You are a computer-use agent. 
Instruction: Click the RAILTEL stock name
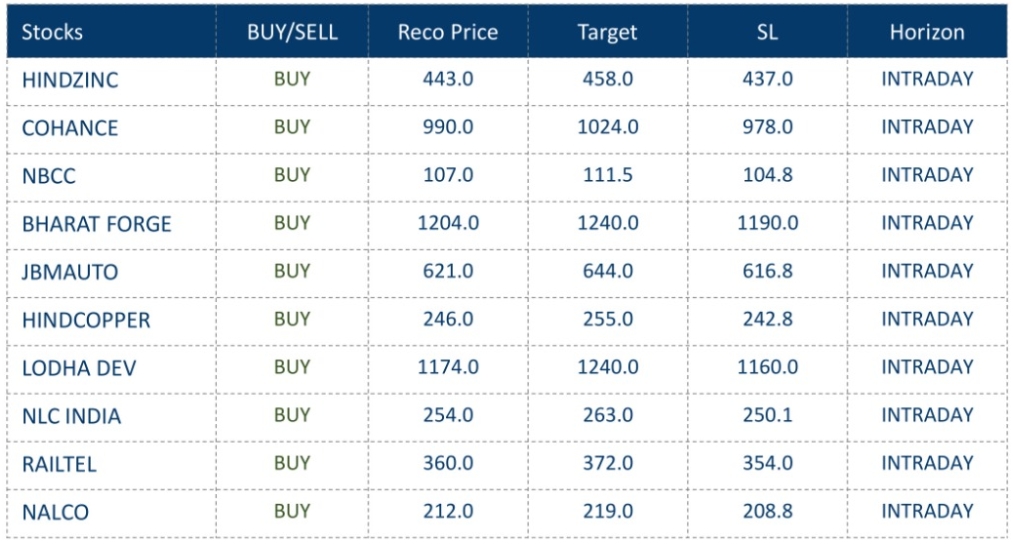[60, 464]
